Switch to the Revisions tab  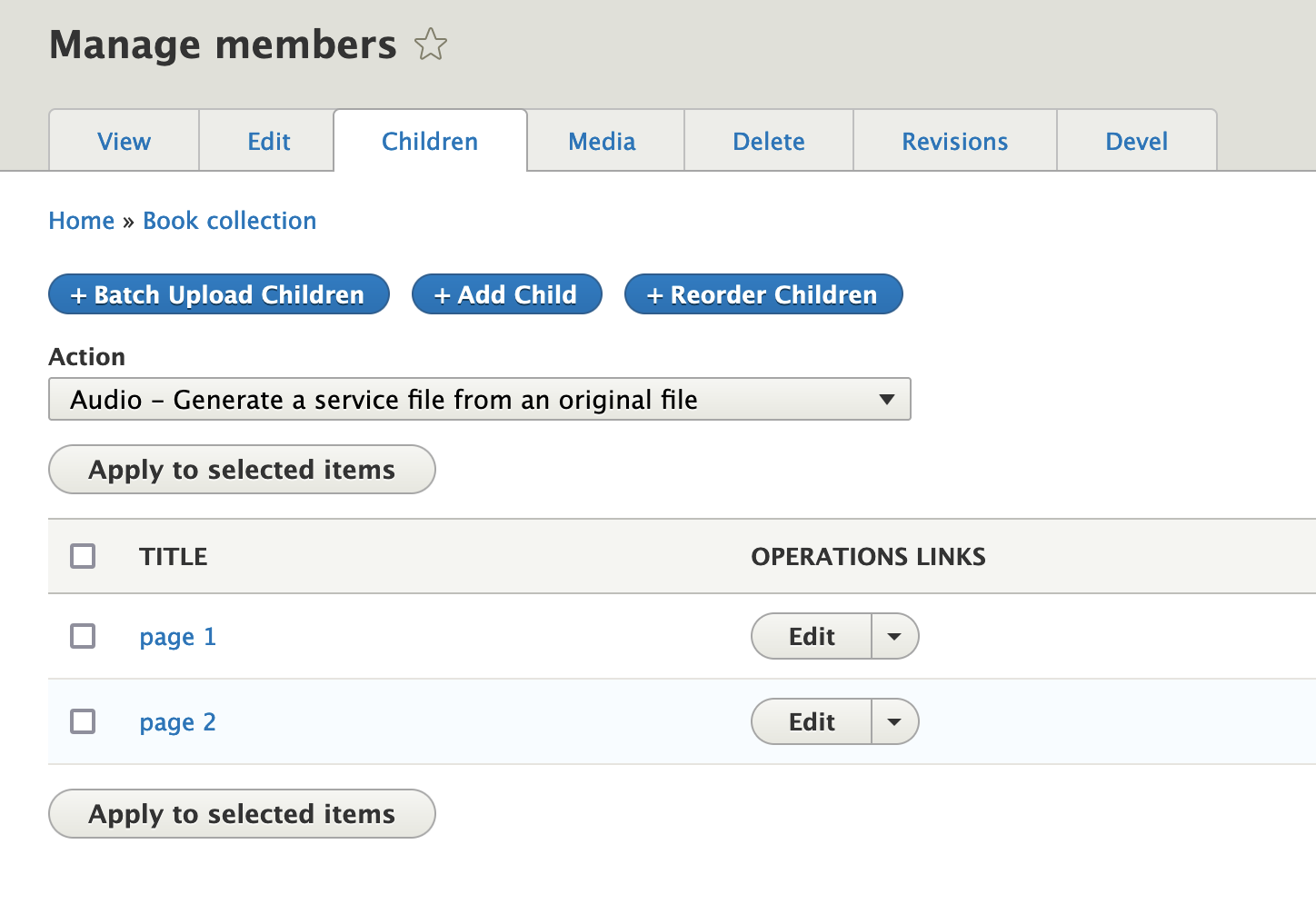click(954, 141)
